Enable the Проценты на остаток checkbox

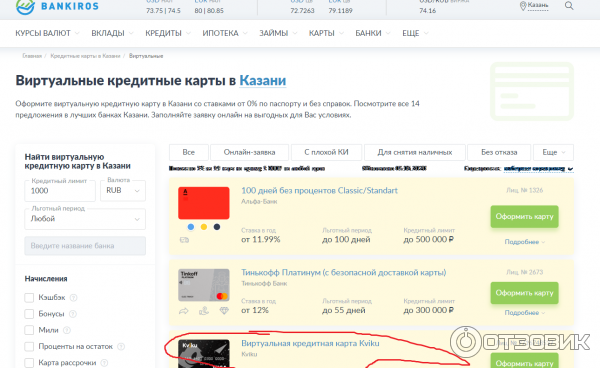(x=29, y=347)
